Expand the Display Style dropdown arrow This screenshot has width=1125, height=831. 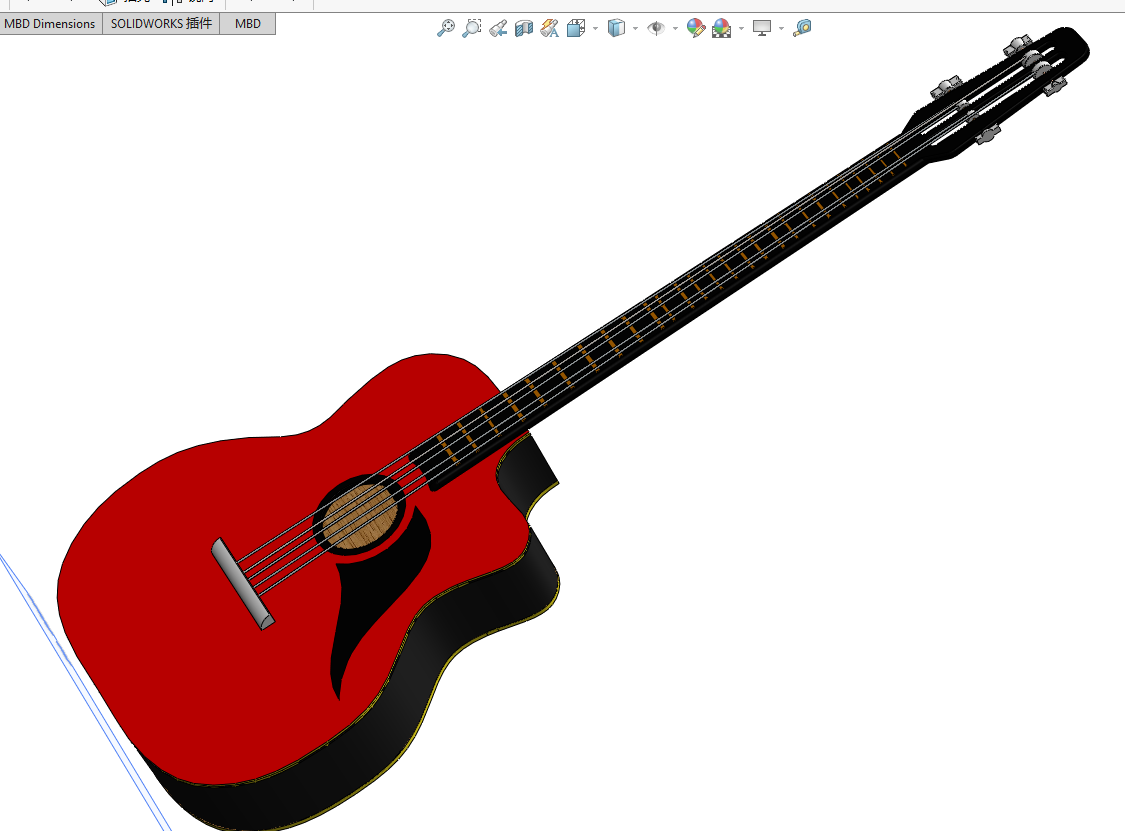point(636,29)
